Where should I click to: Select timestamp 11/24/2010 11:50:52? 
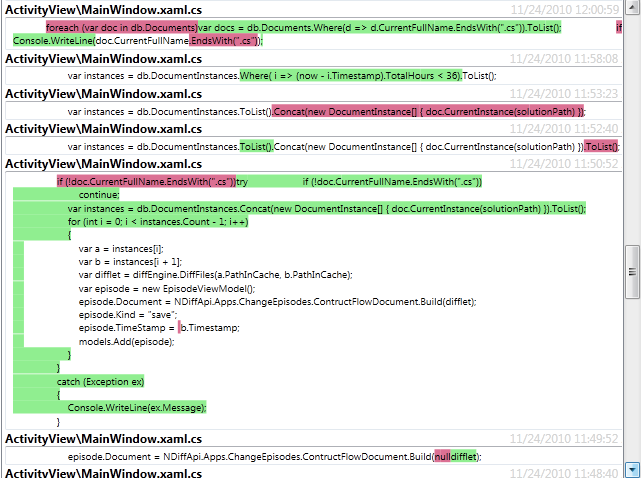point(563,164)
